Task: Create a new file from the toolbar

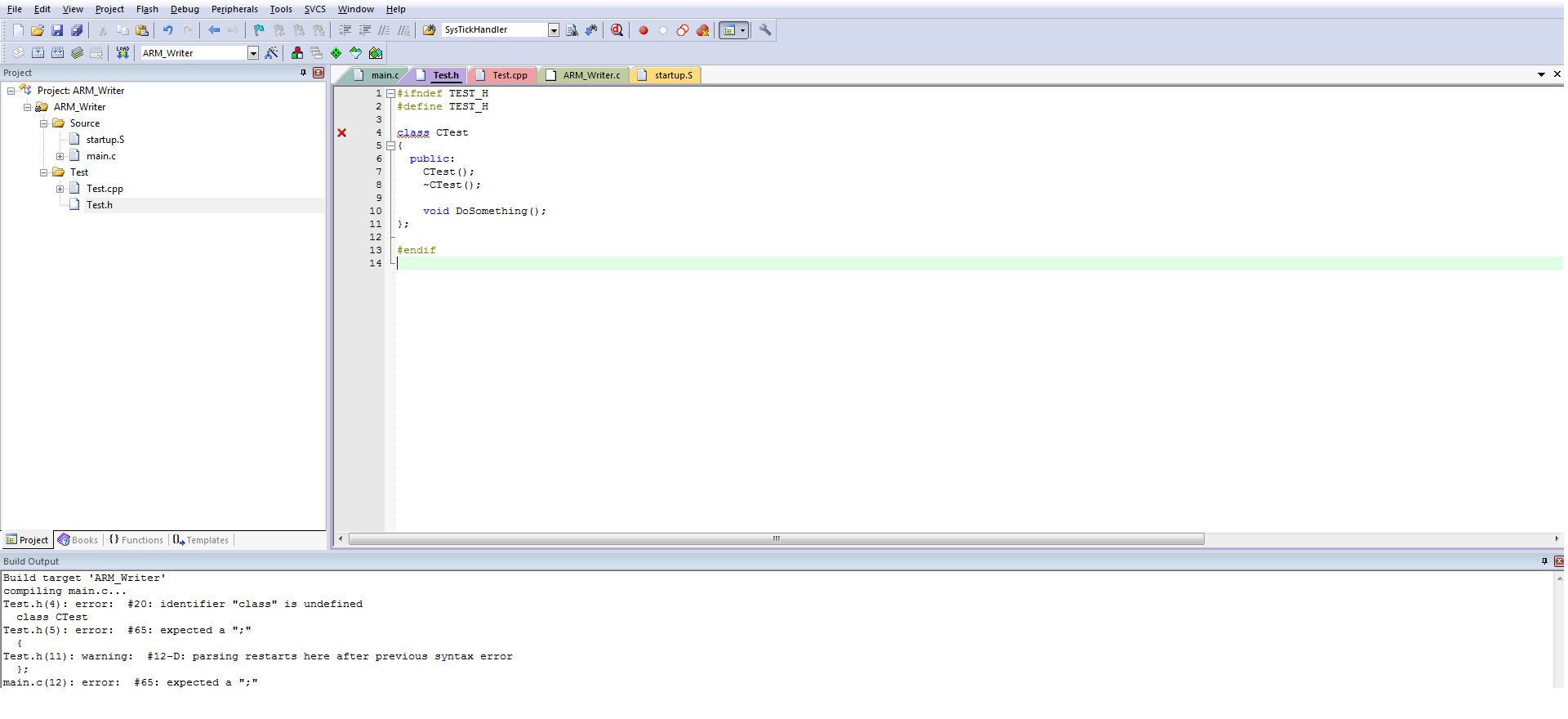Action: 18,30
